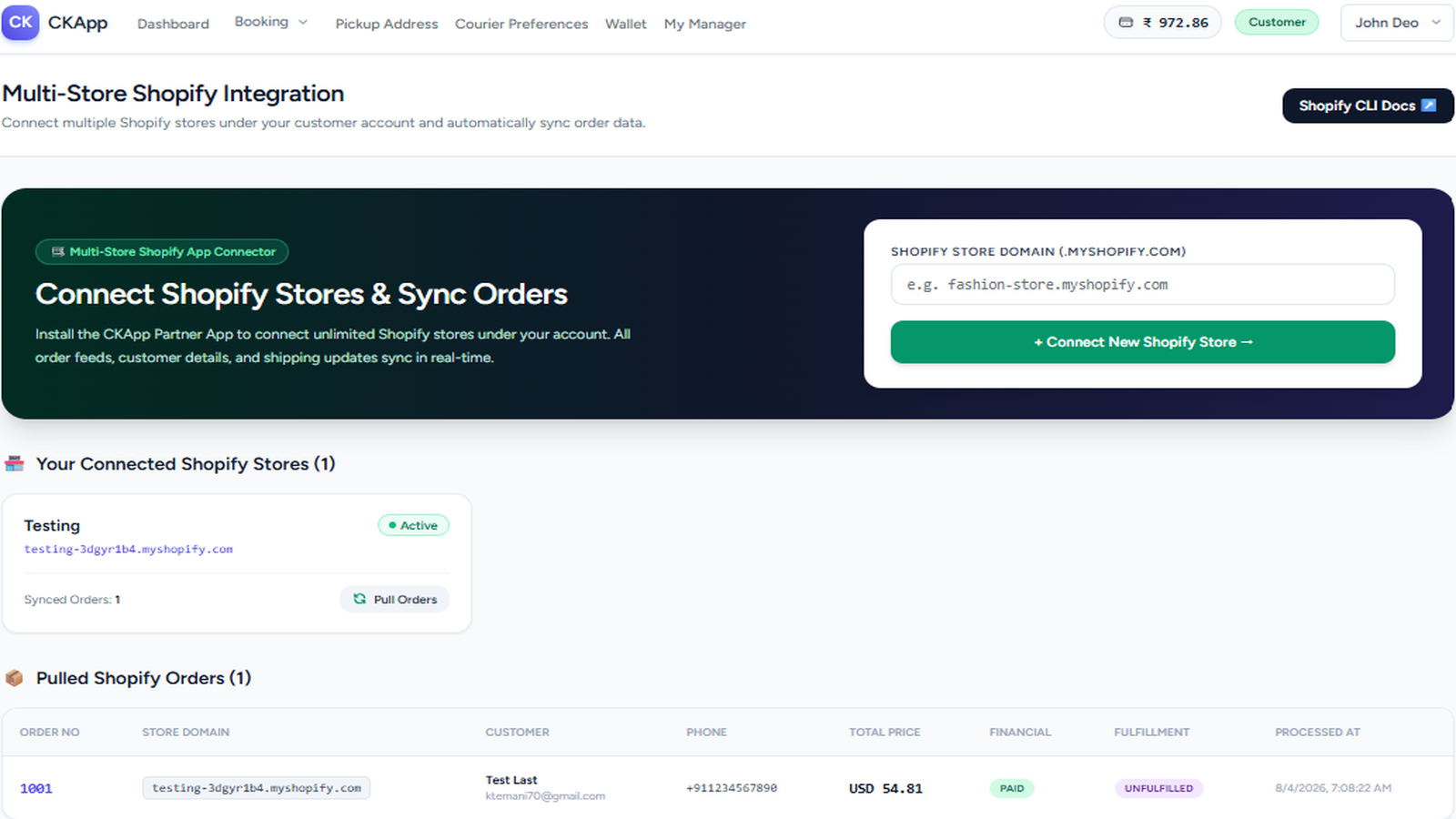Open the John Deo account dropdown
1456x819 pixels.
click(1397, 23)
